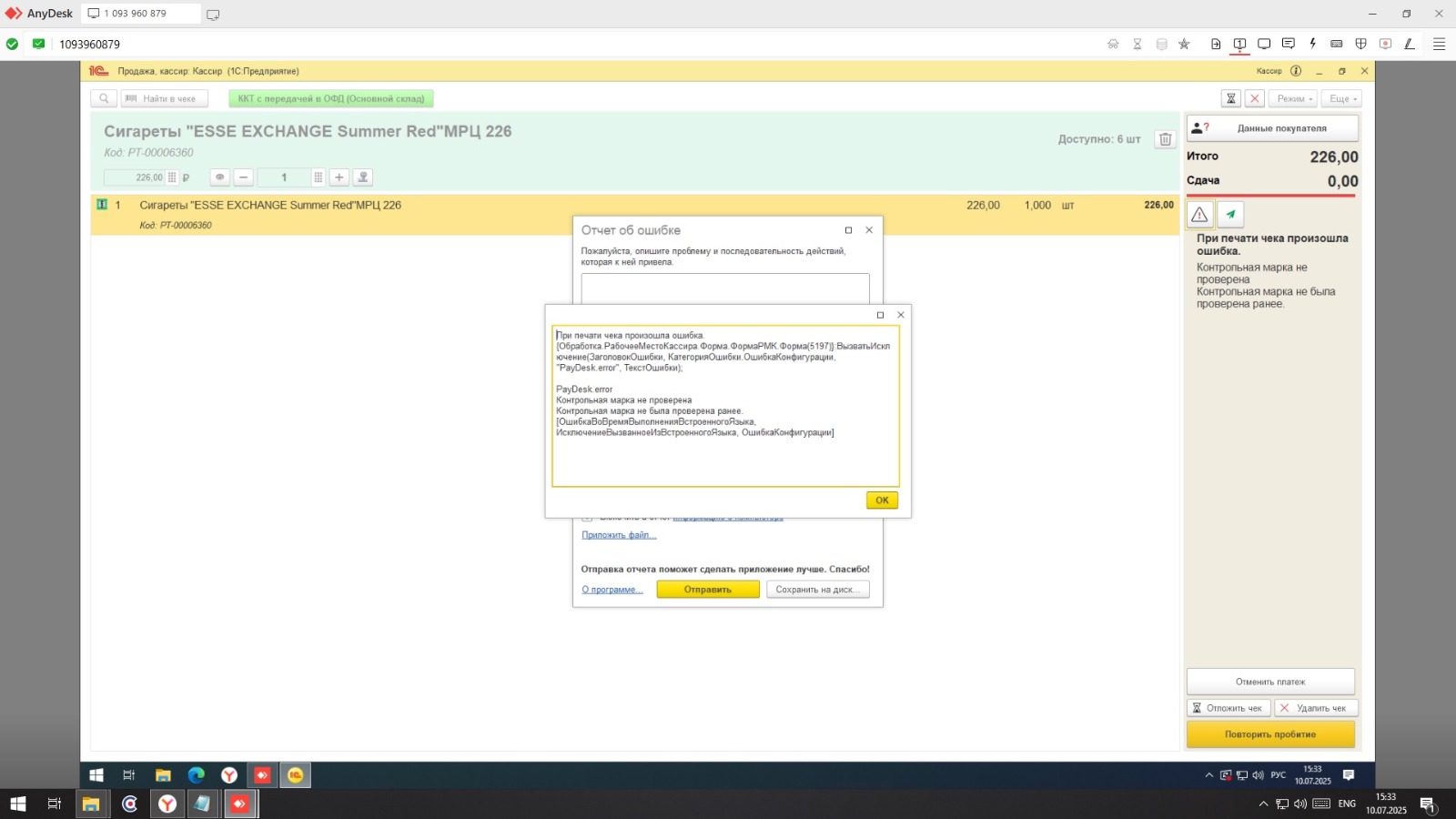This screenshot has height=819, width=1456.
Task: Click Повторить пробитие button
Action: [1270, 734]
